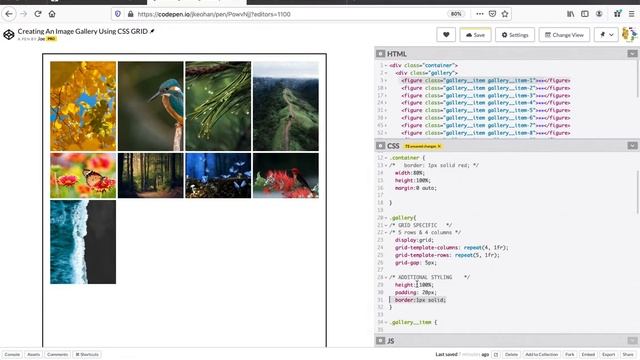Open the Firefox library icon
The image size is (640, 360).
[571, 14]
